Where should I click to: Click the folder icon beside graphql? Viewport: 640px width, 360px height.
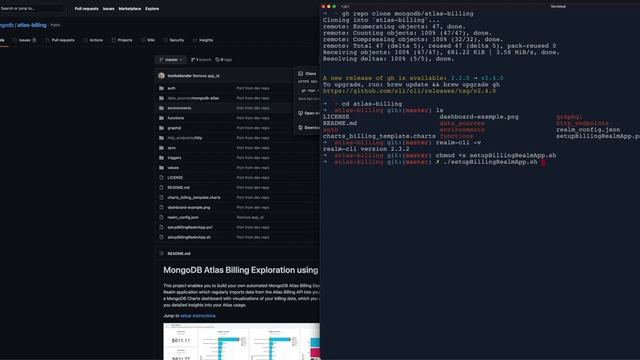[161, 128]
